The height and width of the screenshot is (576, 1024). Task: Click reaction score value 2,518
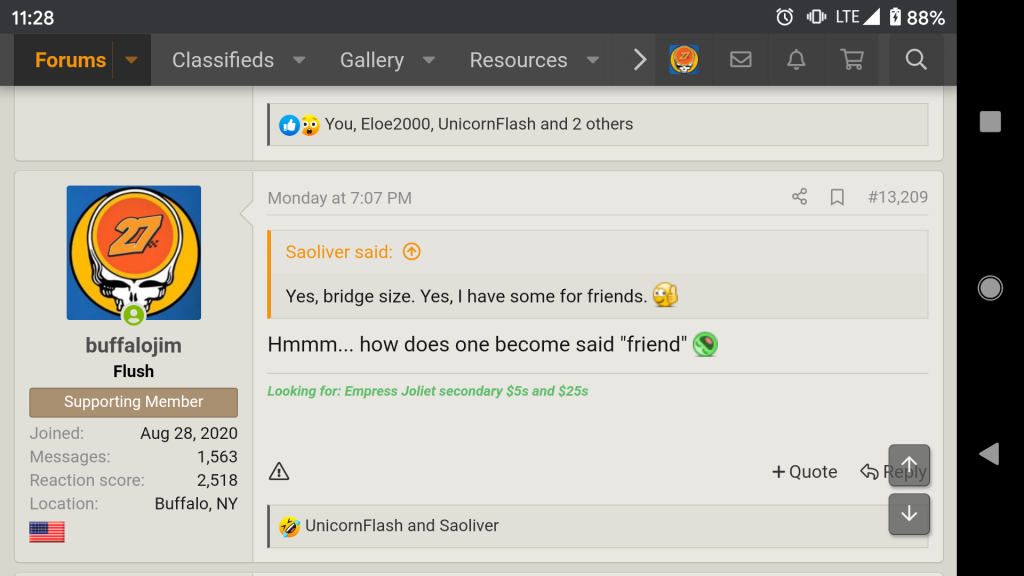click(217, 480)
